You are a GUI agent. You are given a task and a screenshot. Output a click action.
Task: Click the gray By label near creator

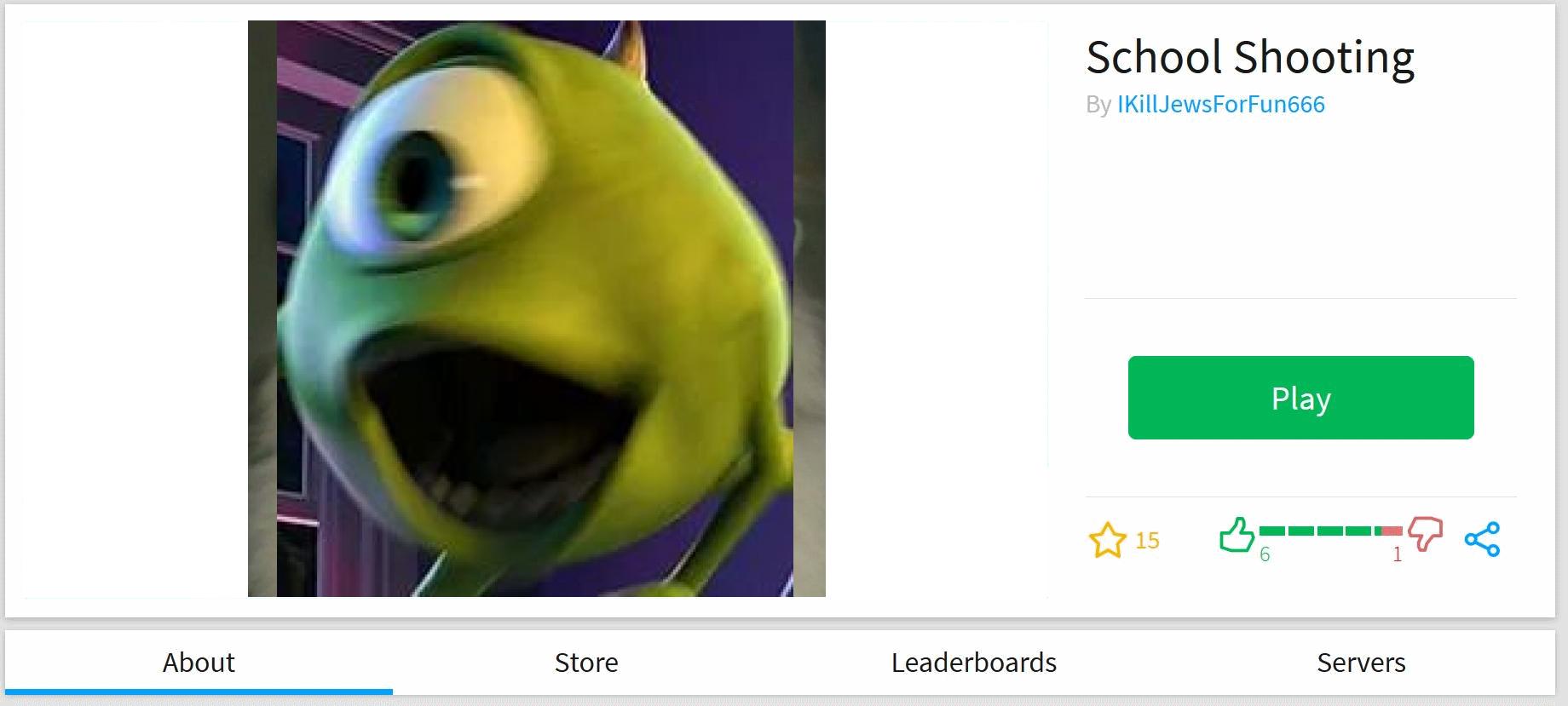click(1098, 105)
